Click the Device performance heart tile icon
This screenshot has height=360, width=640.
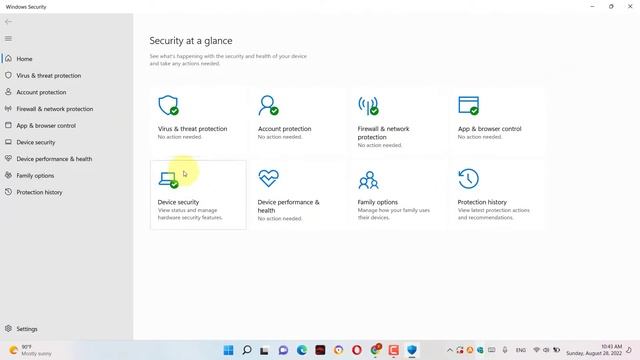pyautogui.click(x=268, y=178)
